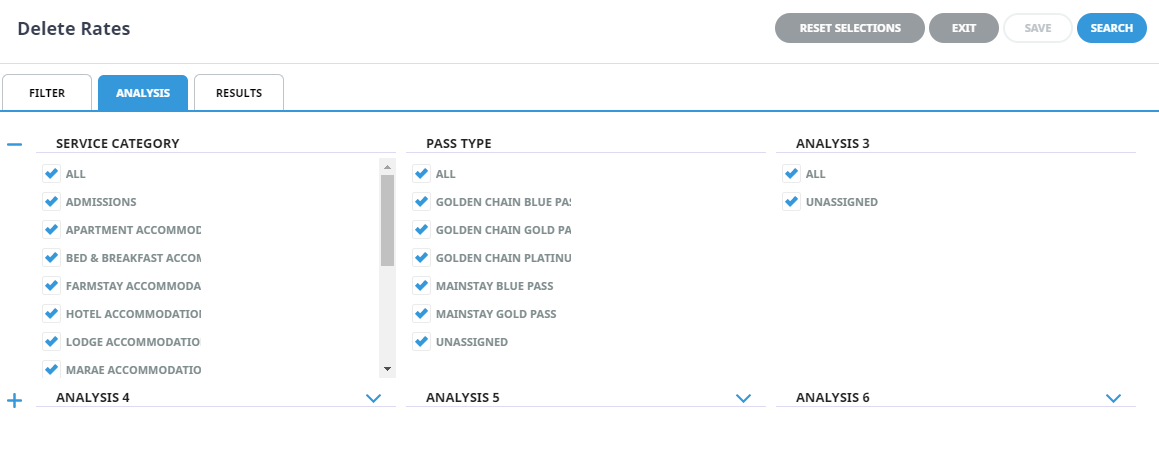Click the Search button
The width and height of the screenshot is (1159, 476).
point(1112,28)
